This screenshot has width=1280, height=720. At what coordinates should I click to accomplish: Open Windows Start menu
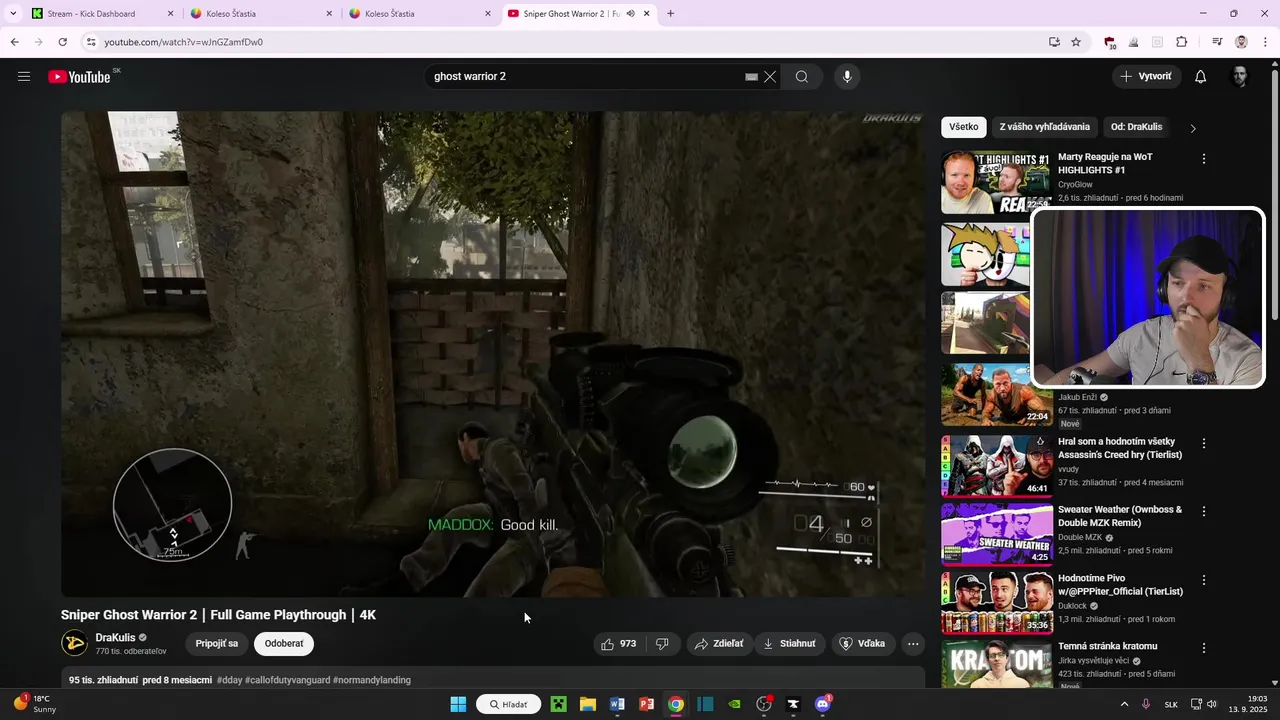tap(458, 704)
